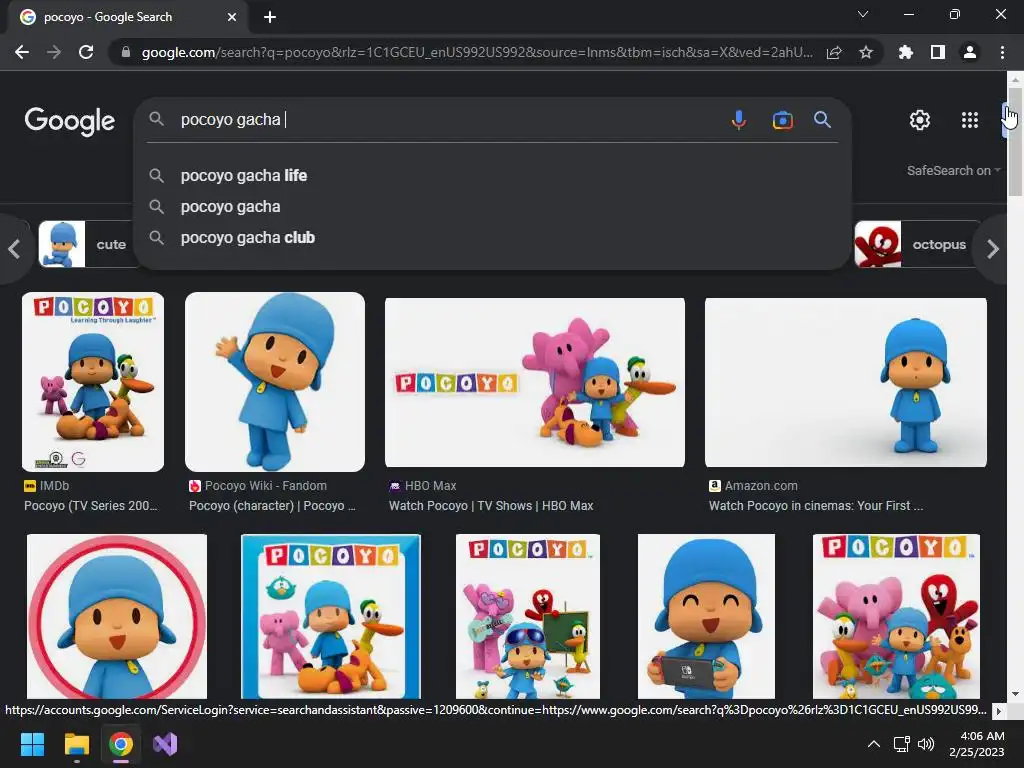The width and height of the screenshot is (1024, 768).
Task: Toggle the Chrome side panel icon
Action: (x=938, y=52)
